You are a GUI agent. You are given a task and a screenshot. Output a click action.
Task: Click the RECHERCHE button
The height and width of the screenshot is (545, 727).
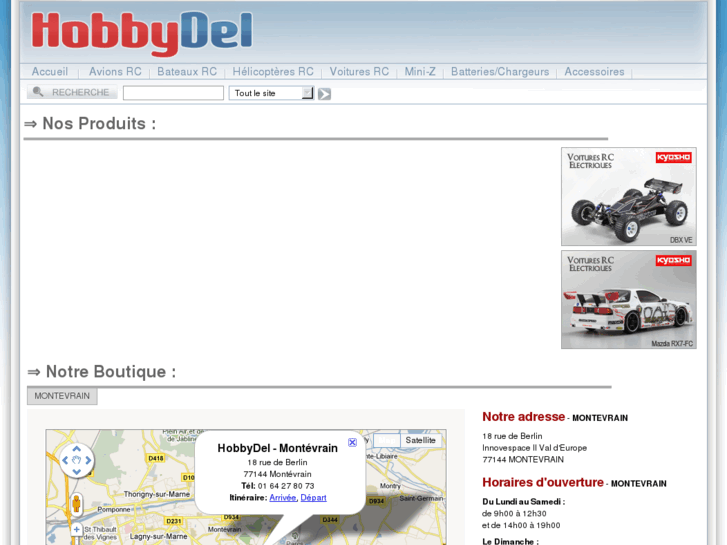[72, 92]
